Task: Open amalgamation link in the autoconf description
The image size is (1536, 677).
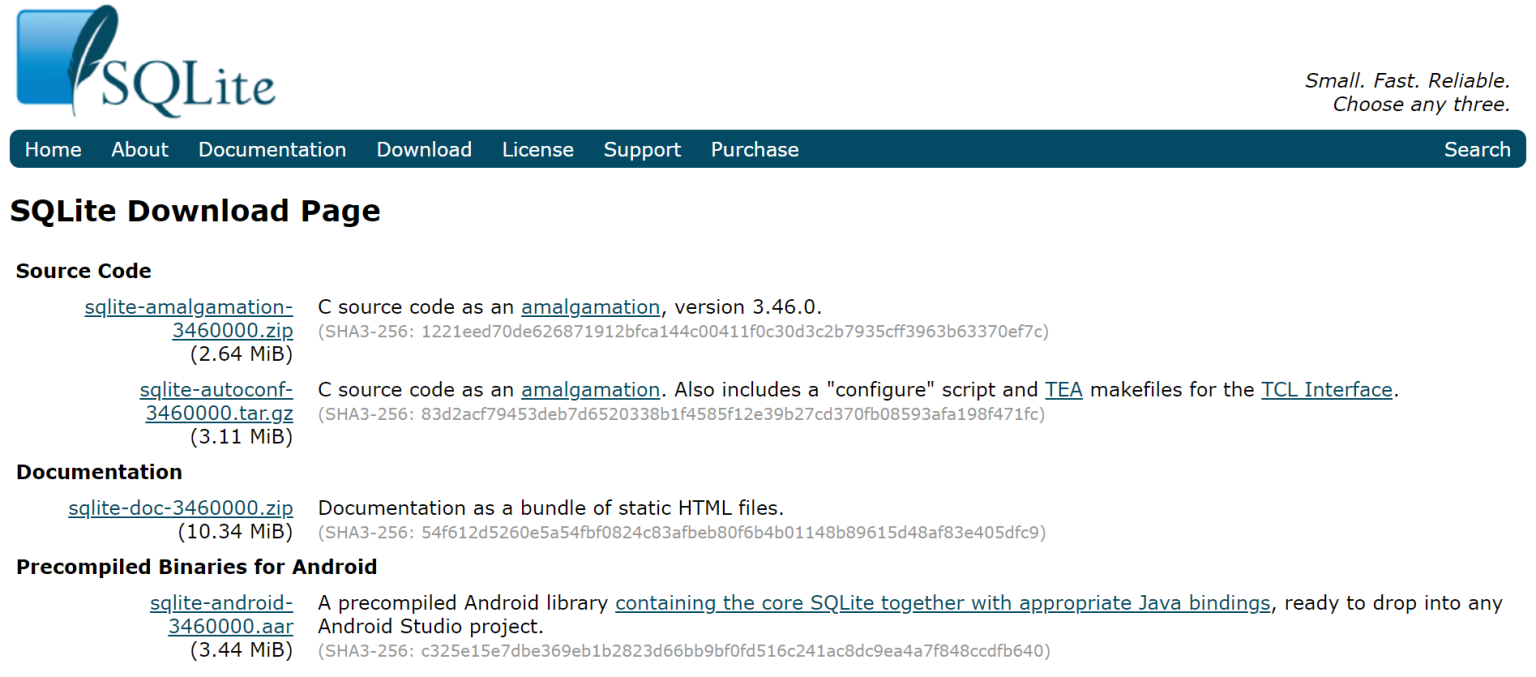Action: point(590,389)
